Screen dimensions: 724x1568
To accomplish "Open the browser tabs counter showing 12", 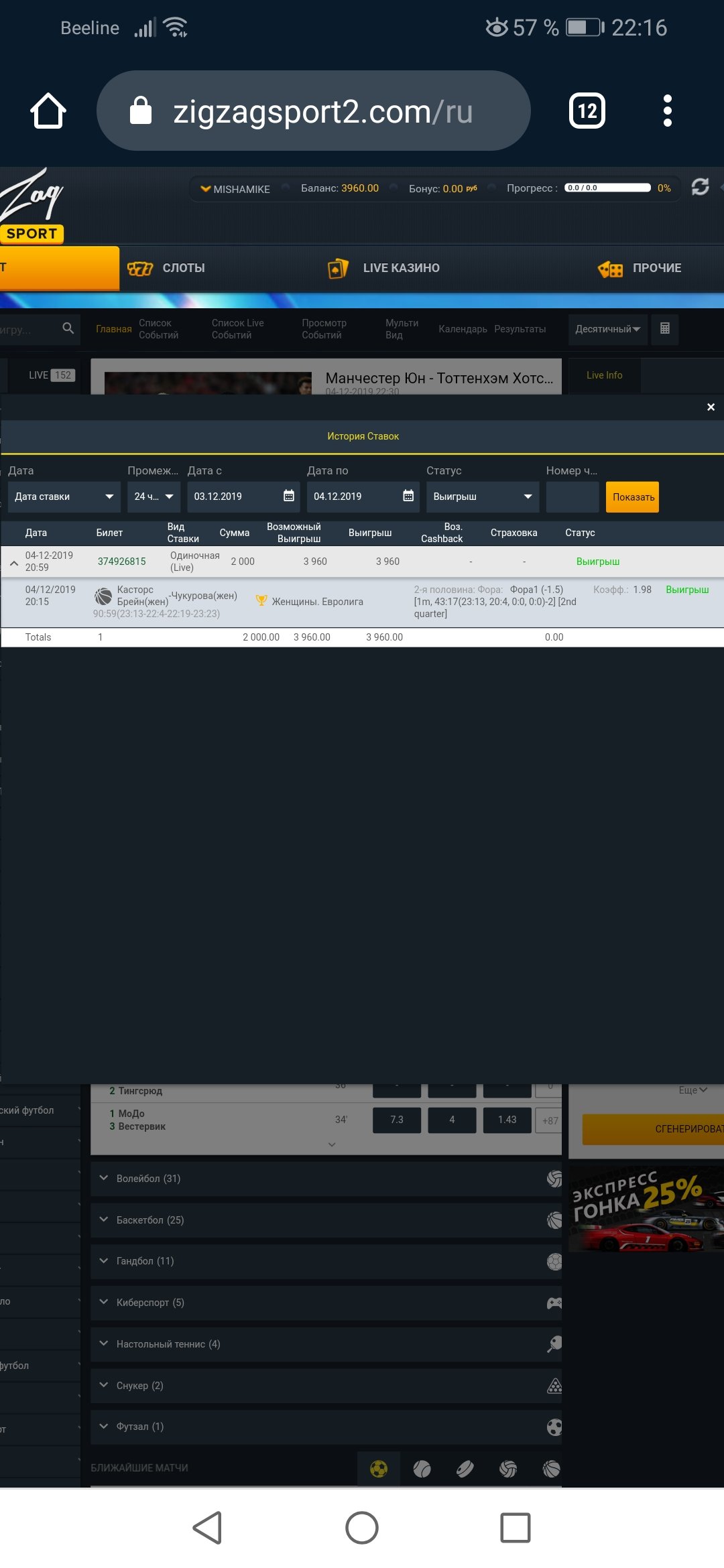I will (587, 111).
